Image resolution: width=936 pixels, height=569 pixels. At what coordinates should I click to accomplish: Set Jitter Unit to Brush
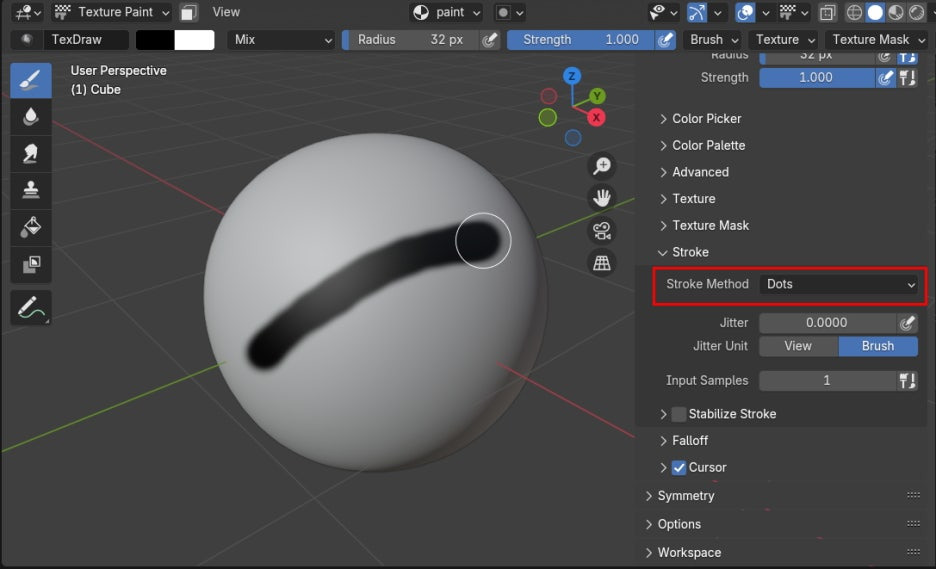coord(878,346)
